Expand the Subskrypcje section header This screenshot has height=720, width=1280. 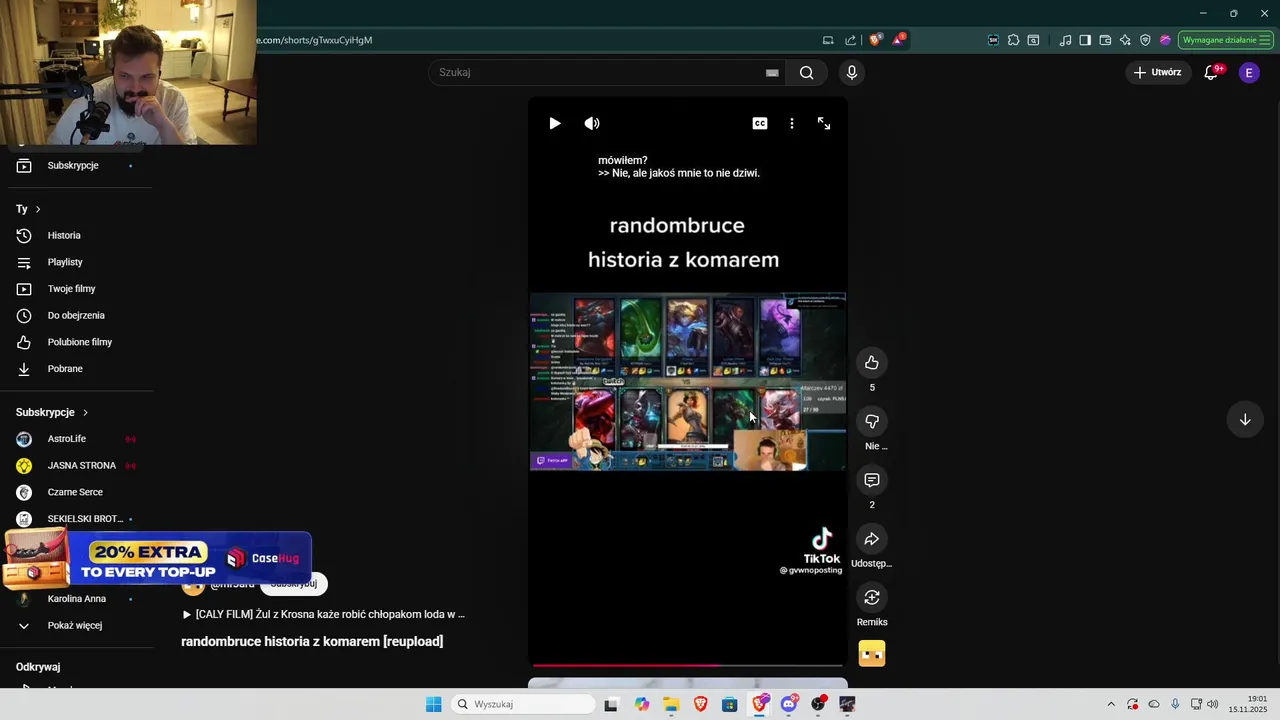tap(52, 412)
